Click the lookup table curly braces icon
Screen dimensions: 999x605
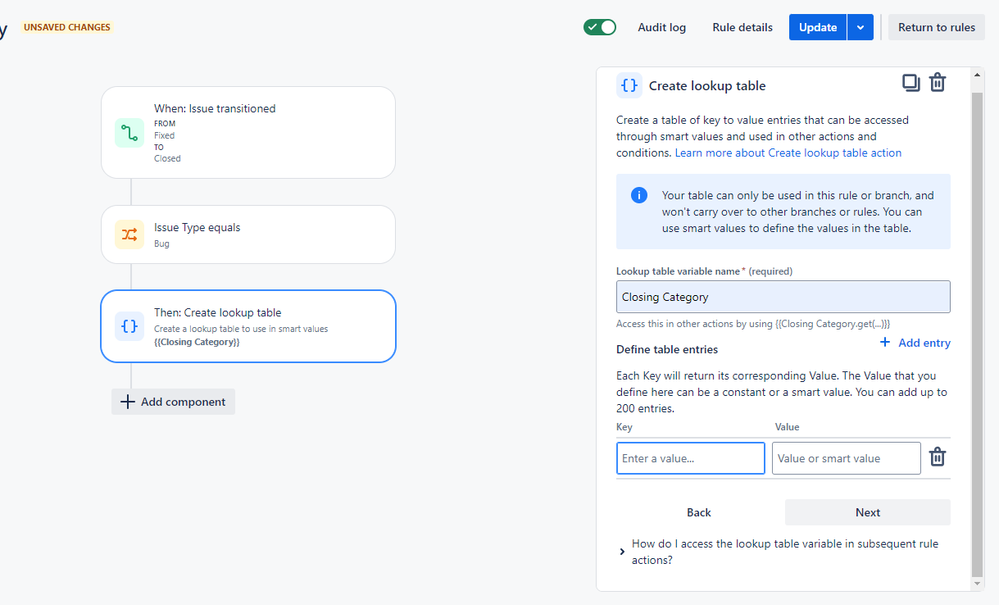click(x=130, y=326)
